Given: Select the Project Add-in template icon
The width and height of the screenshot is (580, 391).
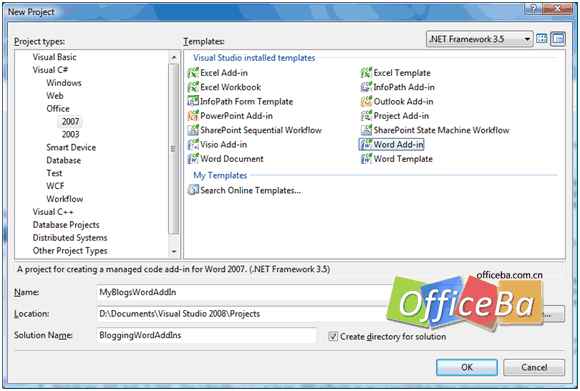Looking at the screenshot, I should tap(366, 116).
